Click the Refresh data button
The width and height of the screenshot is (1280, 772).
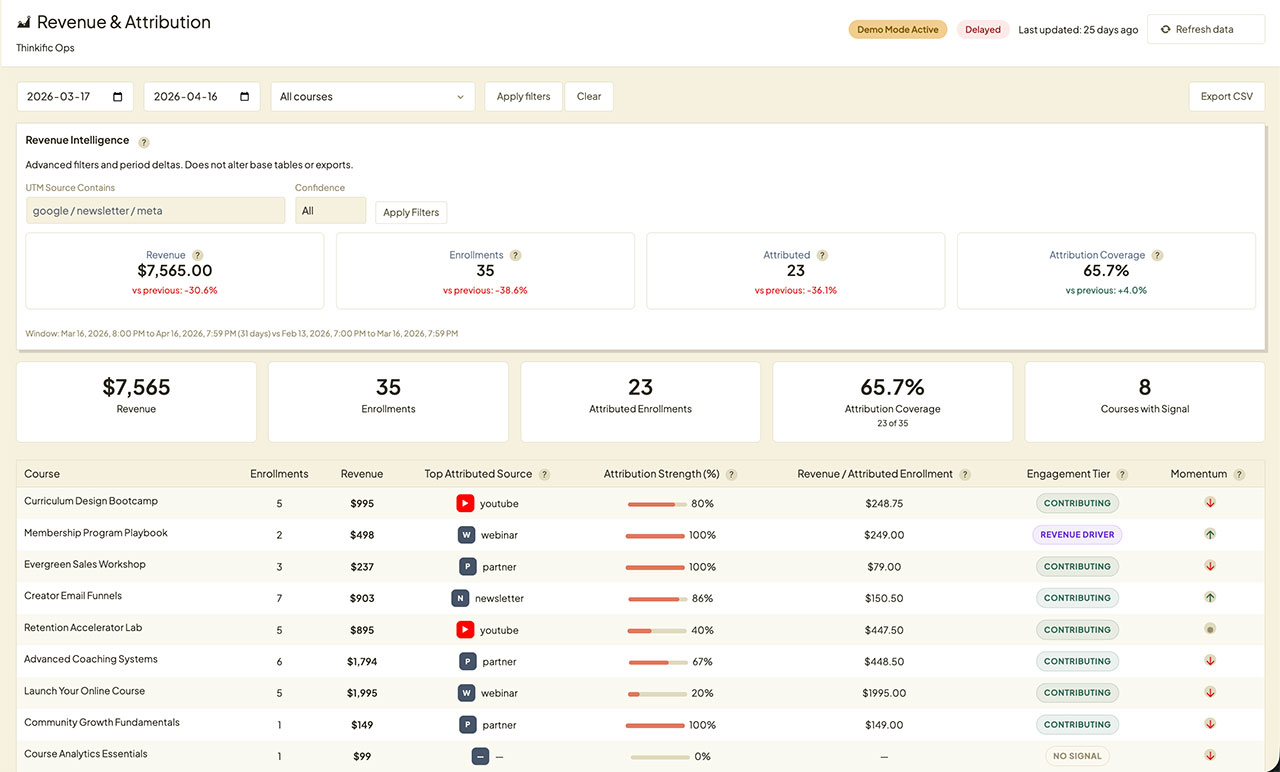pos(1206,30)
